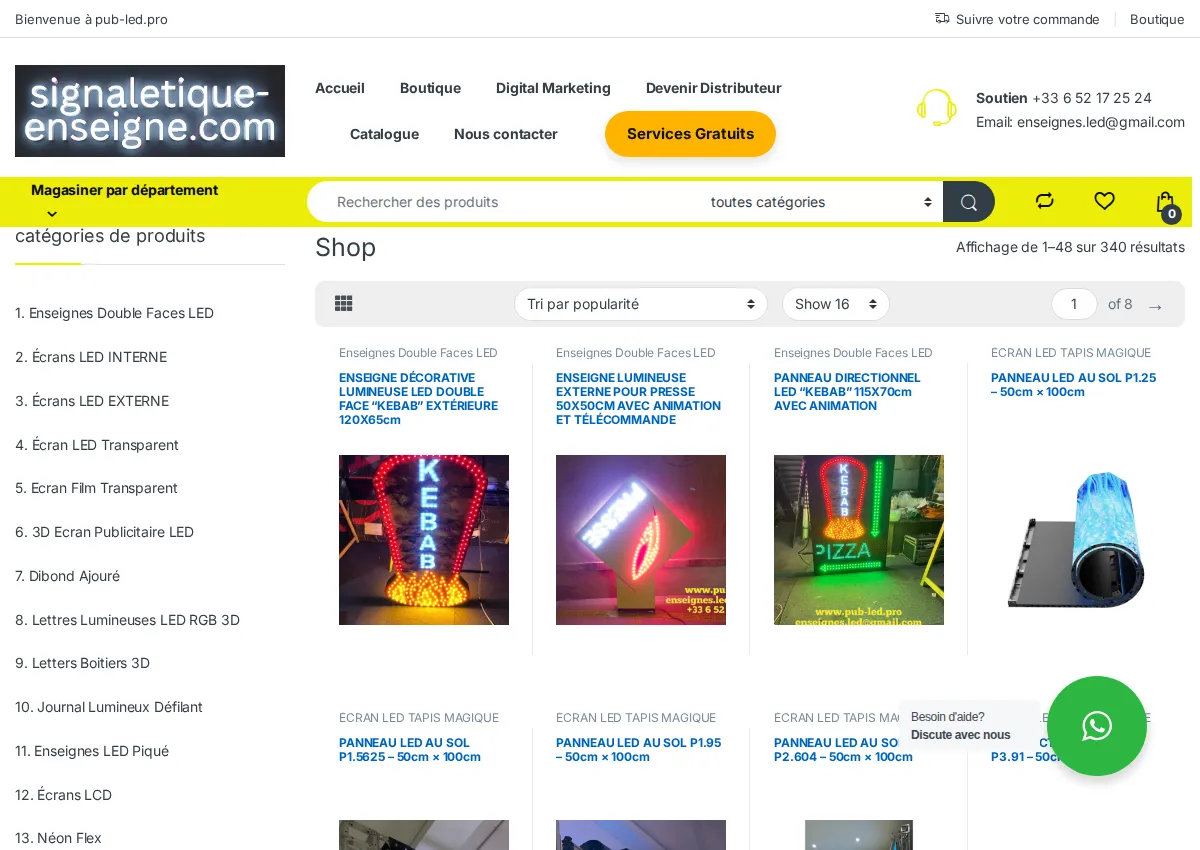Screen dimensions: 1200x850
Task: Open the Boutique main menu item
Action: pos(430,88)
